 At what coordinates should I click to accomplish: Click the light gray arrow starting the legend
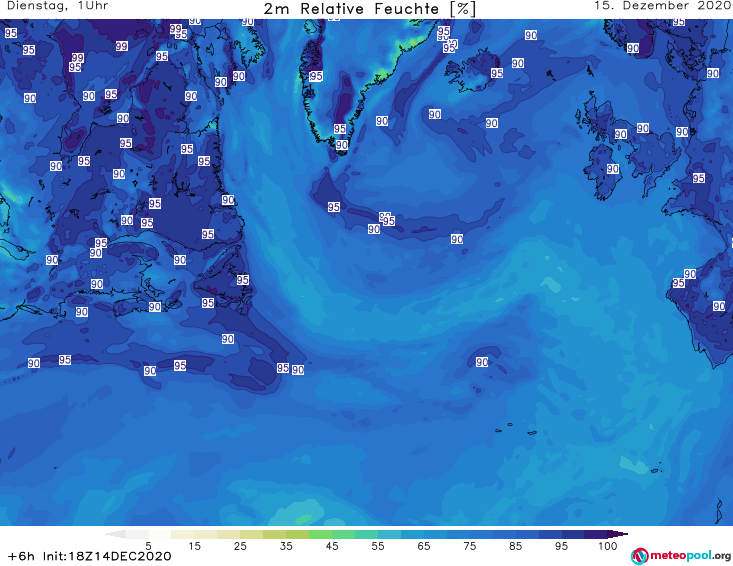pyautogui.click(x=115, y=534)
